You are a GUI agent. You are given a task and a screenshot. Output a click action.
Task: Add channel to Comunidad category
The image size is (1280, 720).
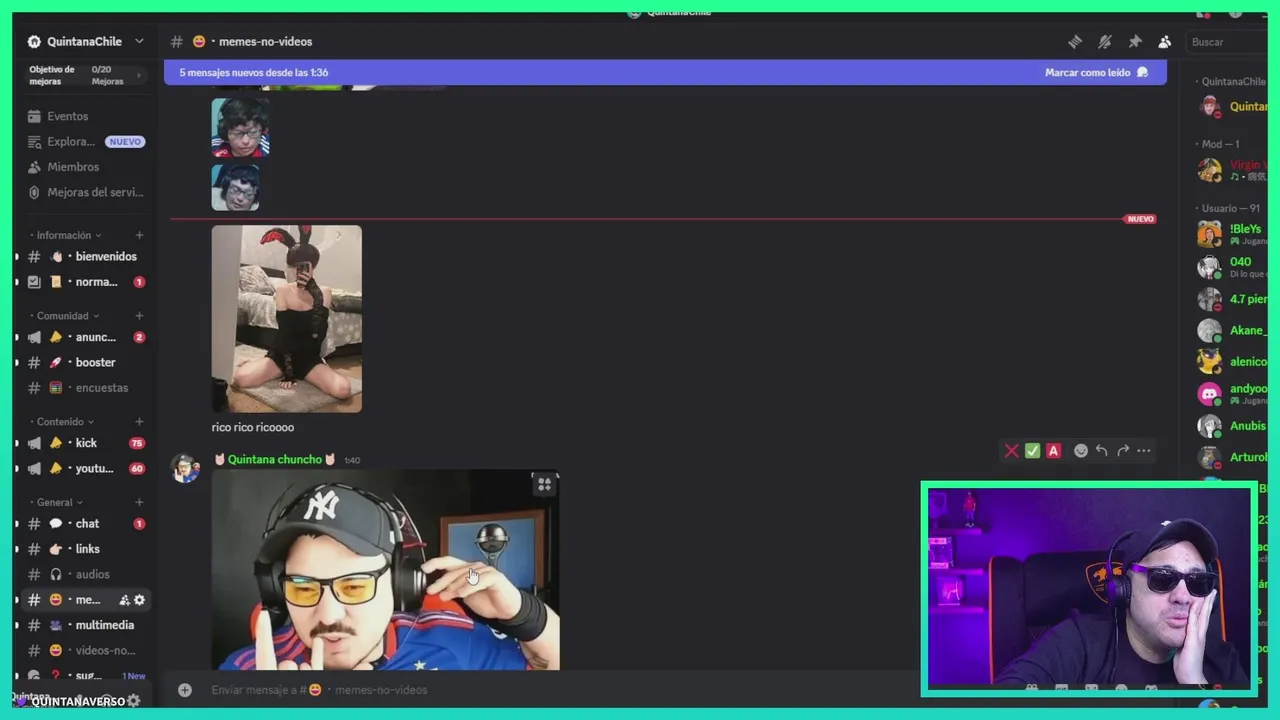(x=139, y=316)
